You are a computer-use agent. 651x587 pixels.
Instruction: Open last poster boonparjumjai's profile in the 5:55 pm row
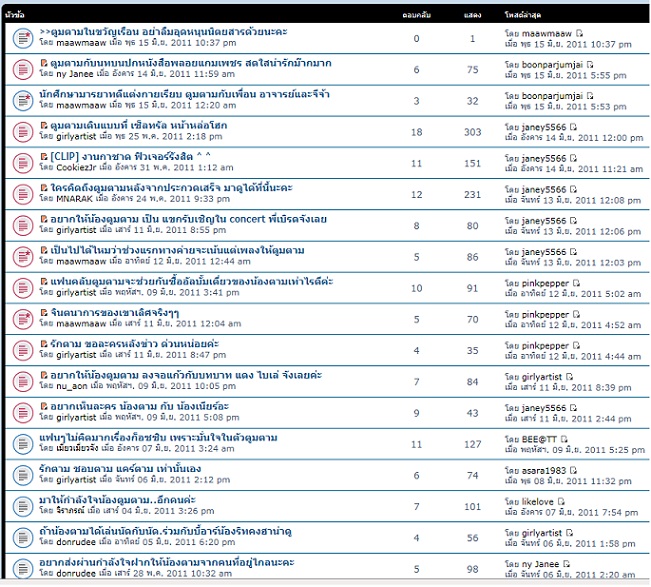tap(552, 64)
